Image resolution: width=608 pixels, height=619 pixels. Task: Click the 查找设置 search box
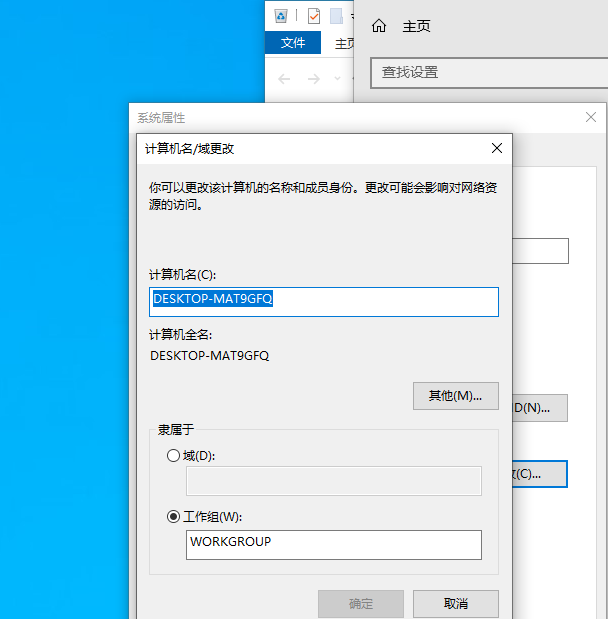pos(489,73)
